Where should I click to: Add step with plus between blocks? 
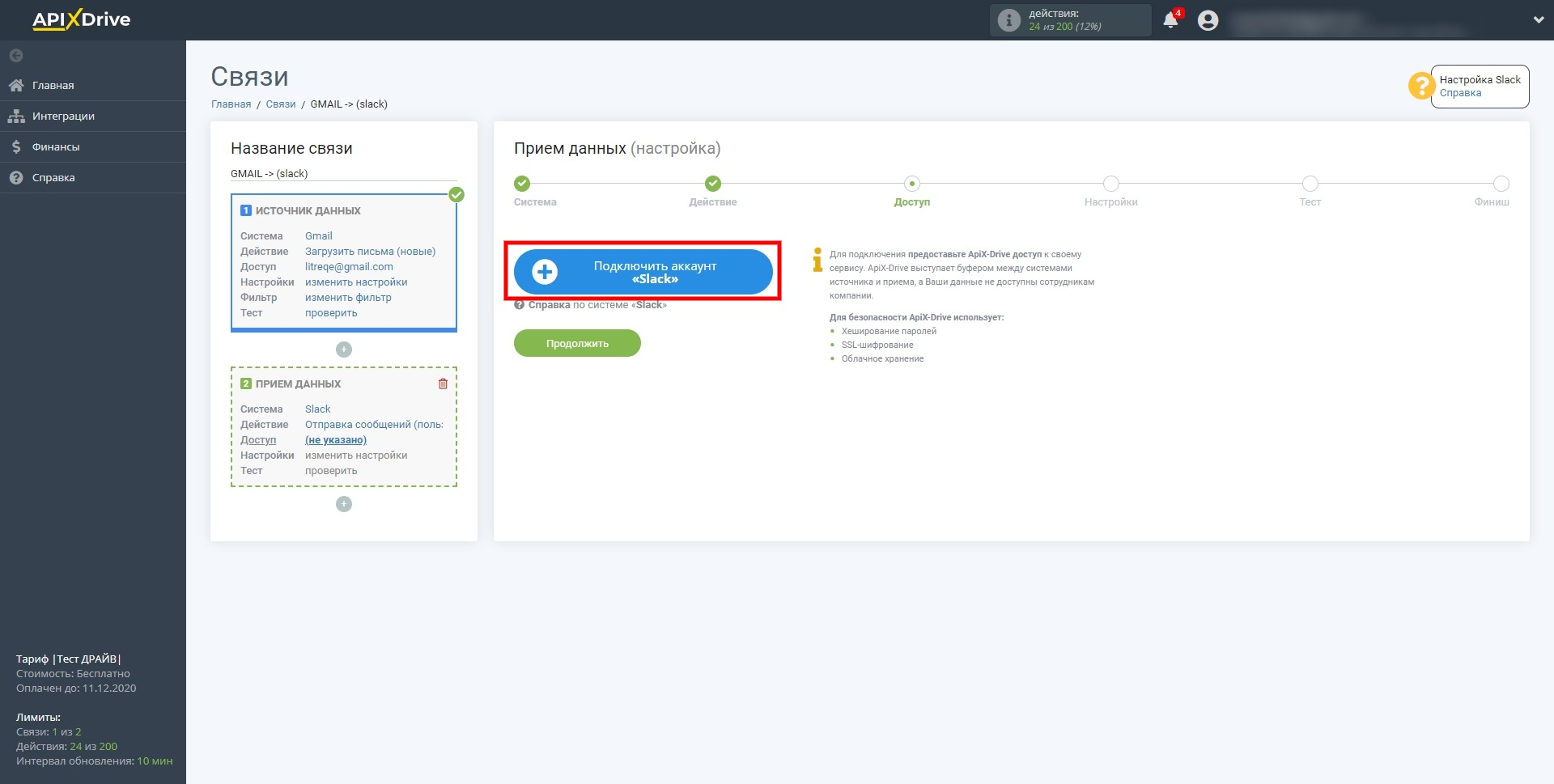coord(344,350)
